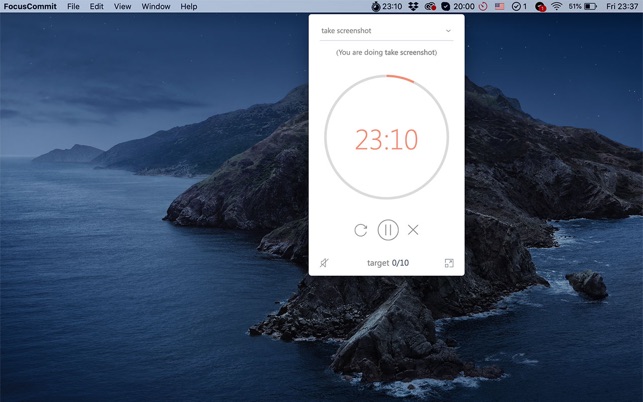The width and height of the screenshot is (643, 402).
Task: Open the task selector dropdown arrow
Action: (448, 31)
